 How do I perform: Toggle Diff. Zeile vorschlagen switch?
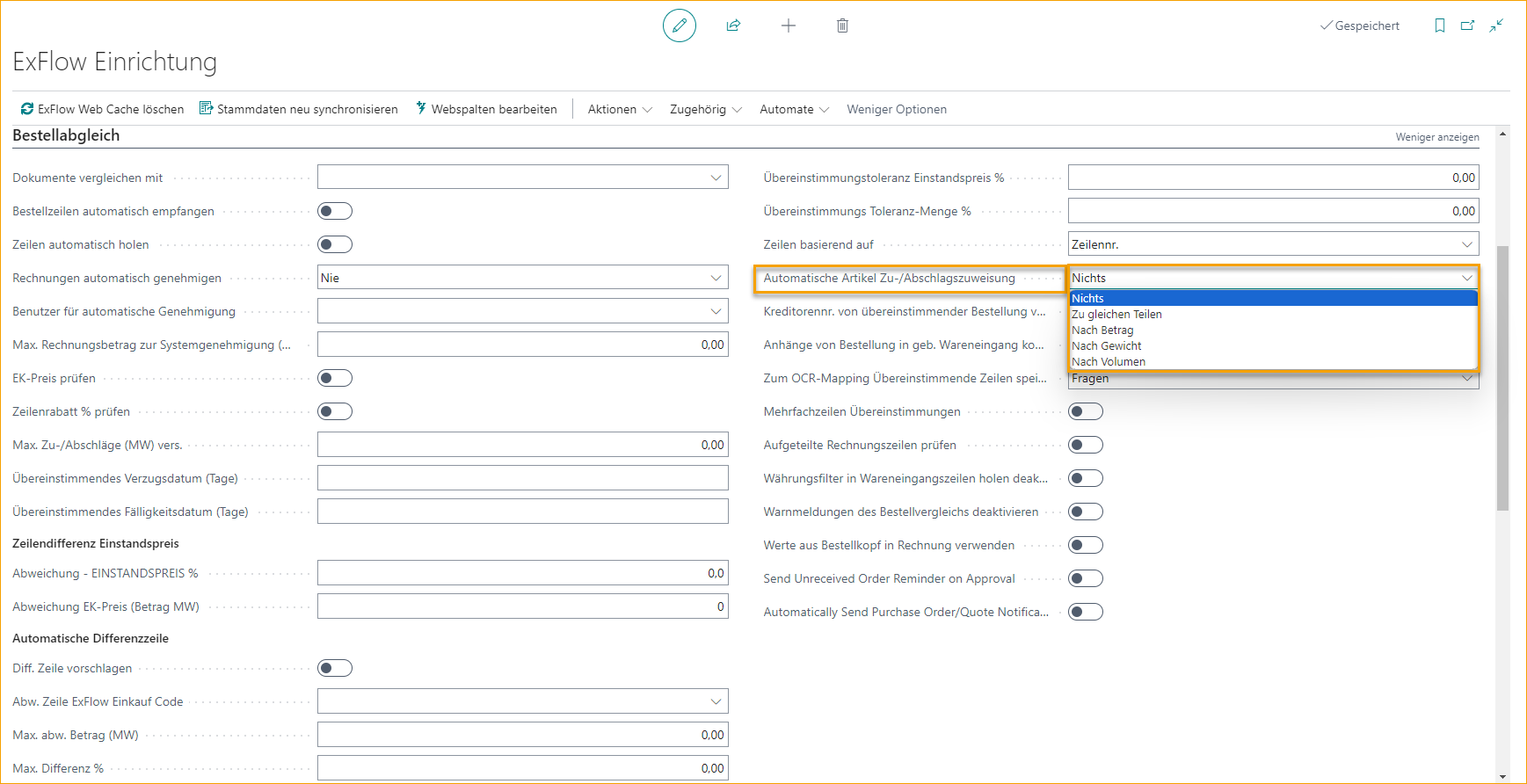coord(335,668)
